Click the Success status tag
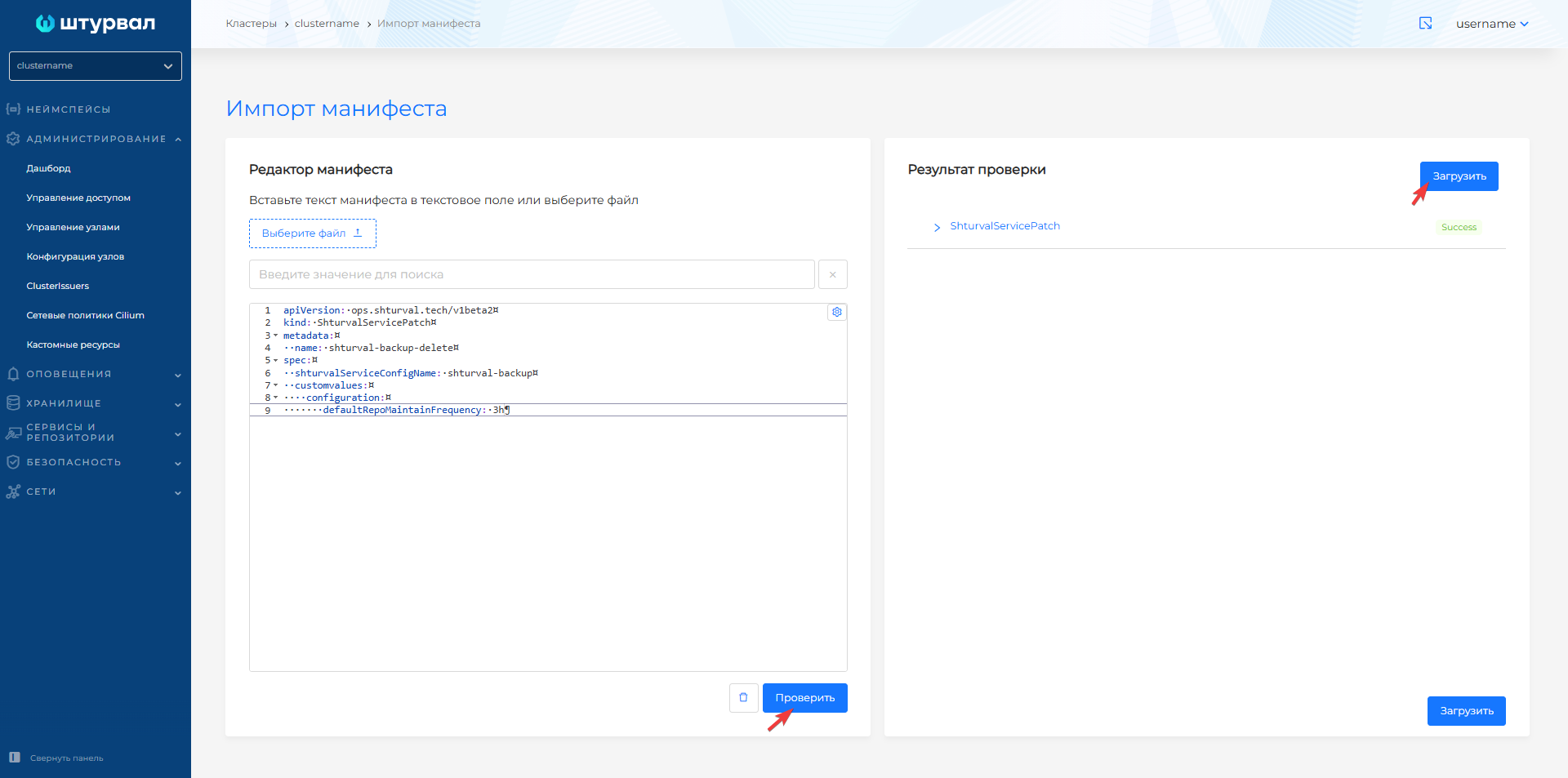 [x=1459, y=227]
